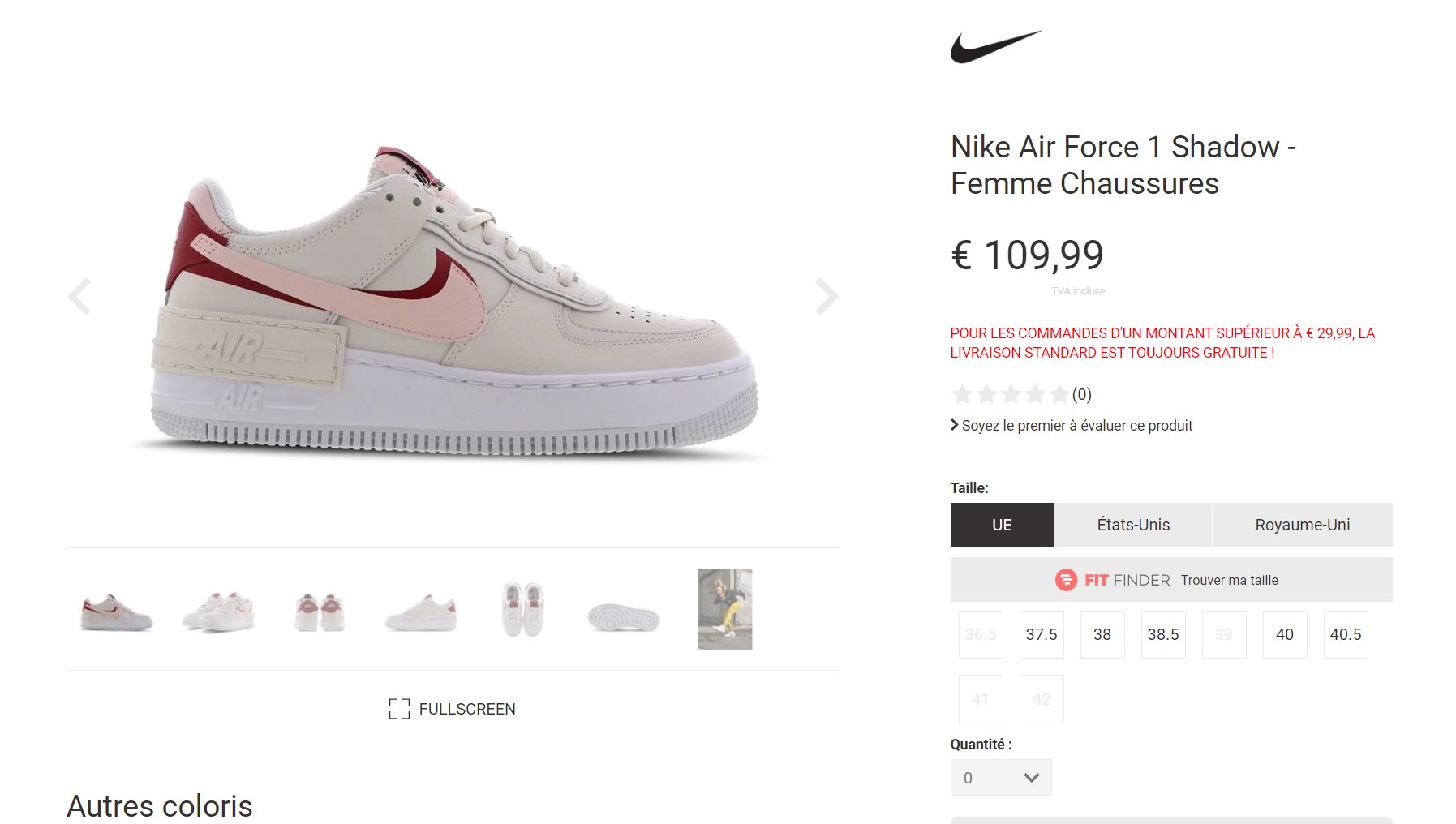Select the UE size tab

tap(1002, 525)
